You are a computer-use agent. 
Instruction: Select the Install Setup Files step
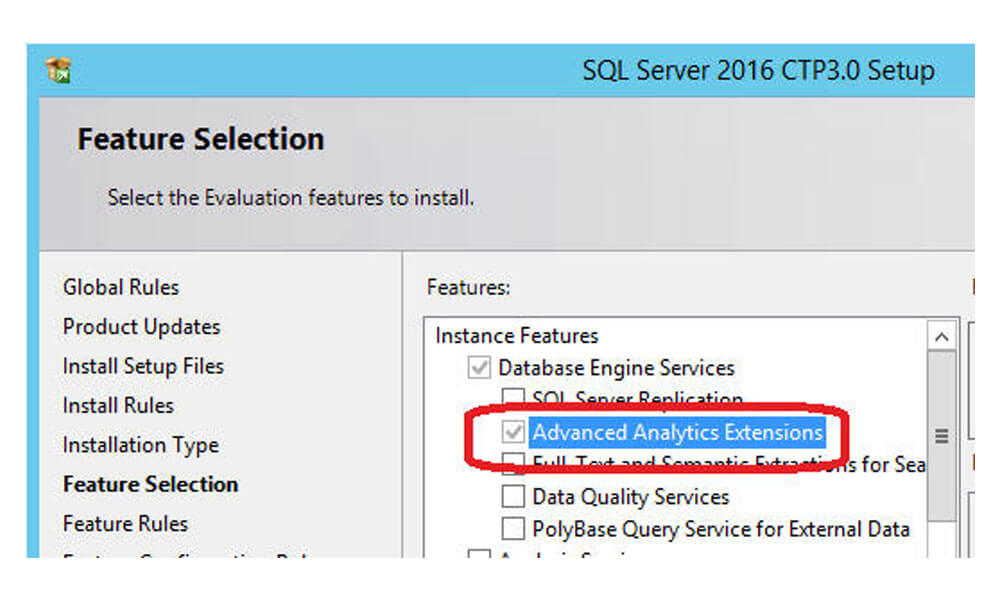pos(143,366)
